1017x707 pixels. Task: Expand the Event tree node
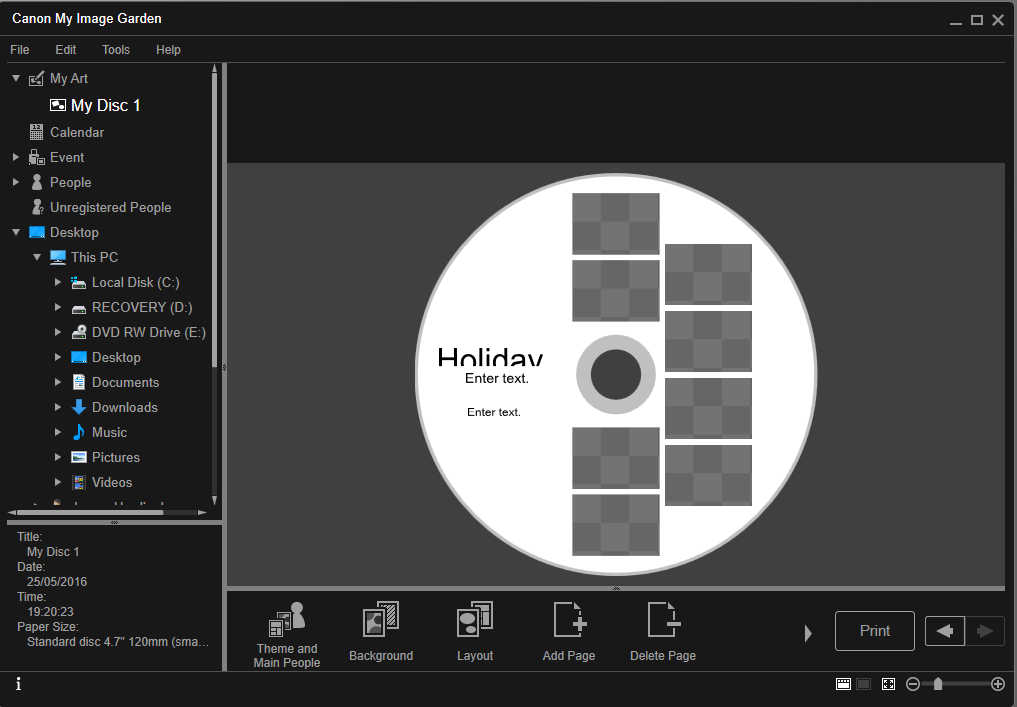pos(16,157)
